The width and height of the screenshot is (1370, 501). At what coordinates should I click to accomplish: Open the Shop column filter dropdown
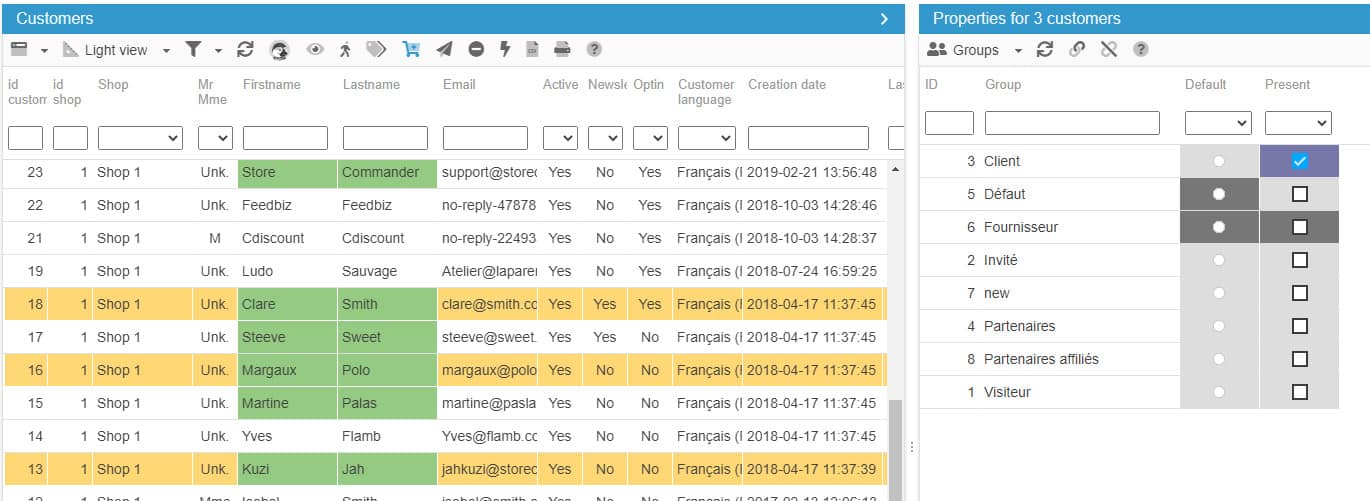coord(140,138)
